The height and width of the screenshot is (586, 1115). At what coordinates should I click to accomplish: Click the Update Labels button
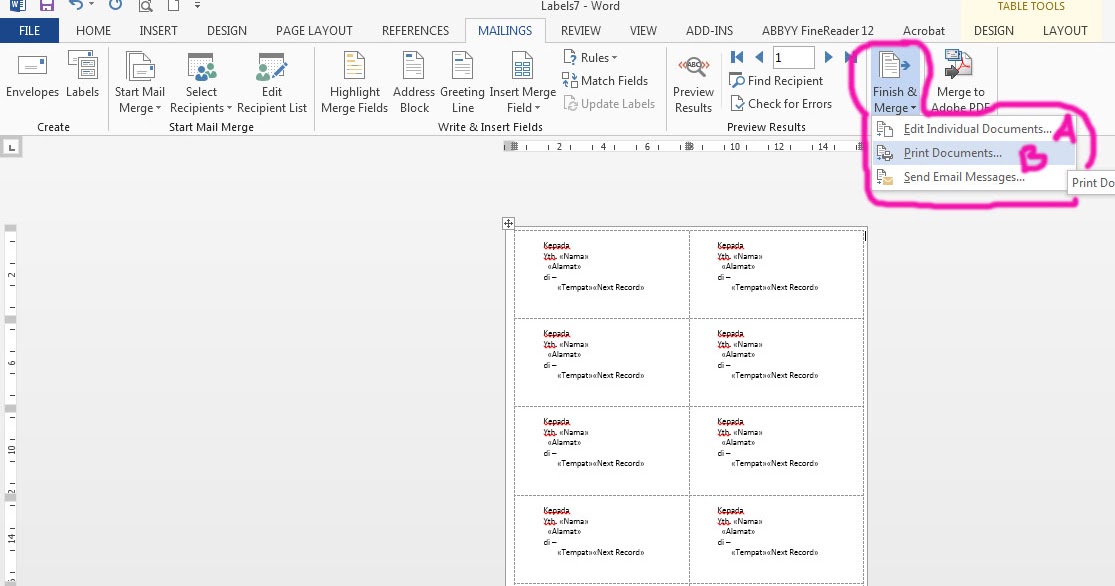click(x=609, y=104)
